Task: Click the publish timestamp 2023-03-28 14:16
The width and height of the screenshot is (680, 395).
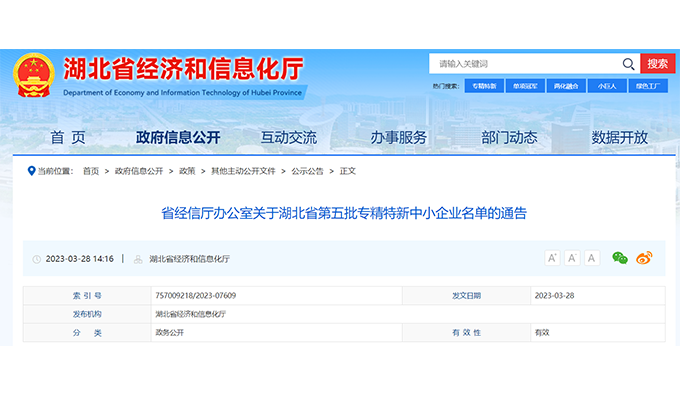Action: tap(80, 259)
